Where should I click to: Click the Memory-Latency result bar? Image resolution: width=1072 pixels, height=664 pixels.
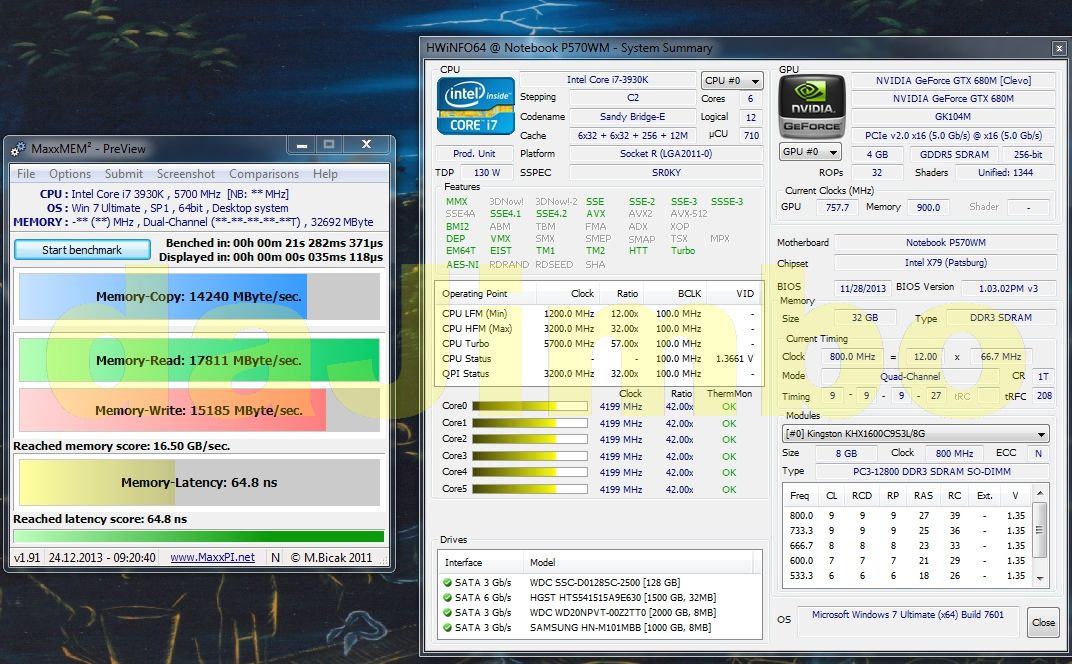199,482
